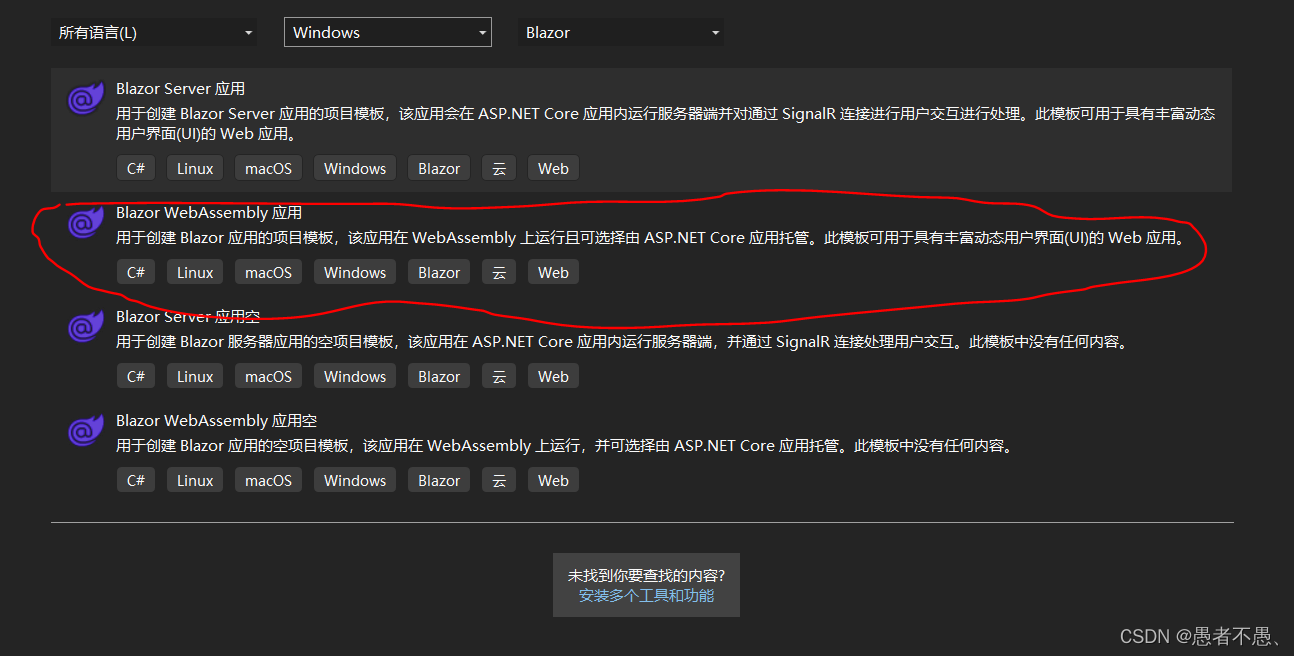Screen dimensions: 1294x656
Task: Click Blazor tag under Blazor WebAssembly 应用
Action: tap(439, 272)
